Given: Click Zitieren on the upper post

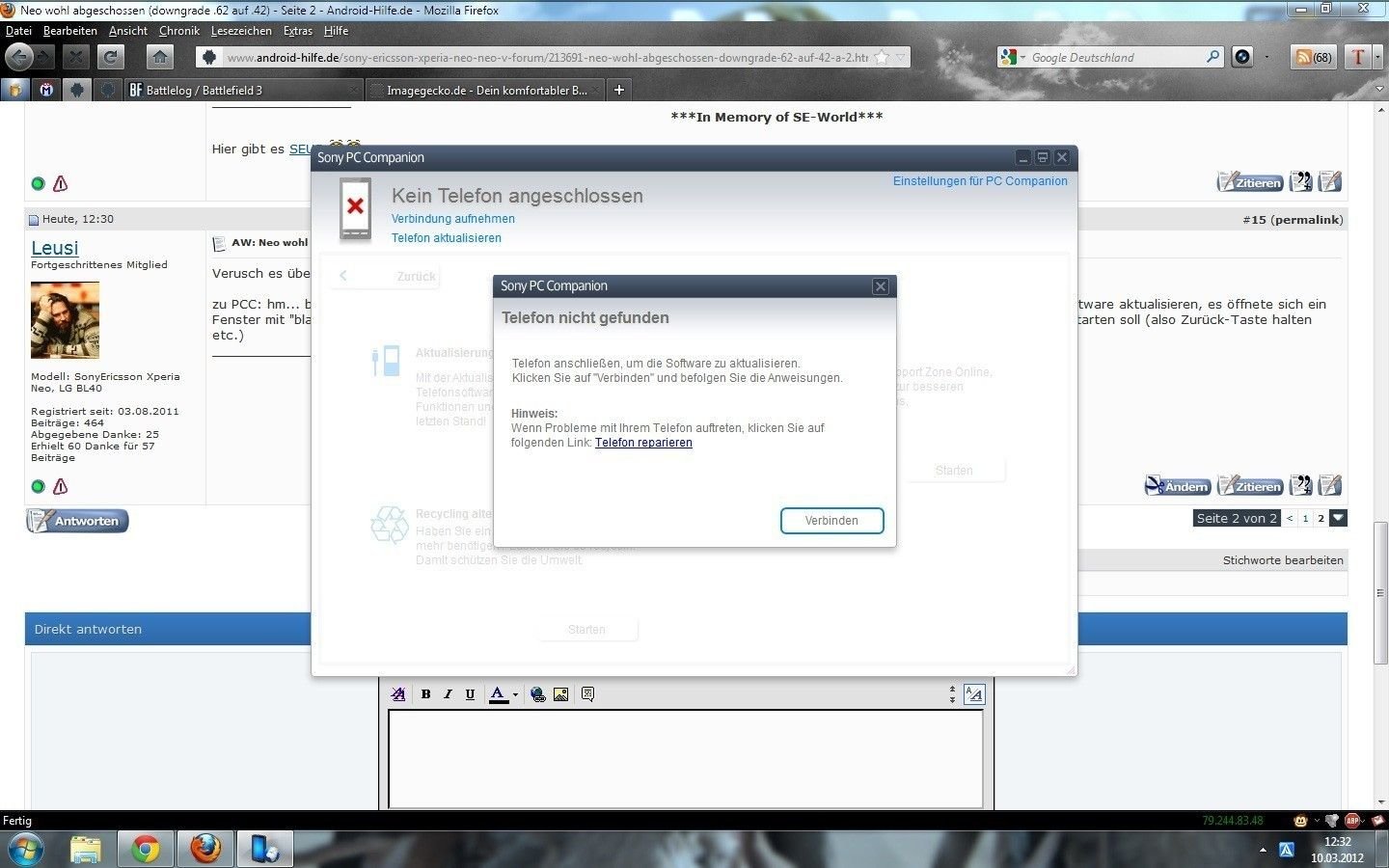Looking at the screenshot, I should coord(1250,181).
